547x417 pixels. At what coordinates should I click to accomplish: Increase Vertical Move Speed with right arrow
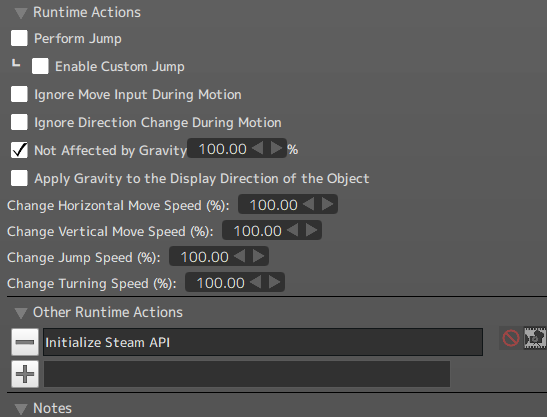tap(311, 230)
